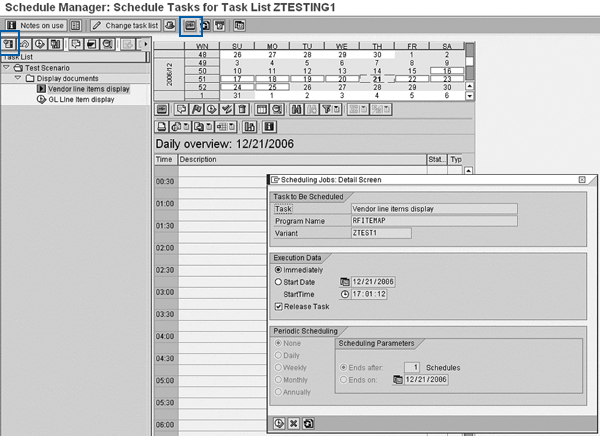Uncheck the Release Task checkbox
This screenshot has height=436, width=600.
[278, 306]
